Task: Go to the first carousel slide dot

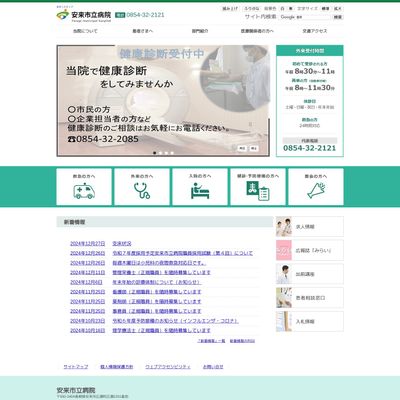Action: (154, 153)
